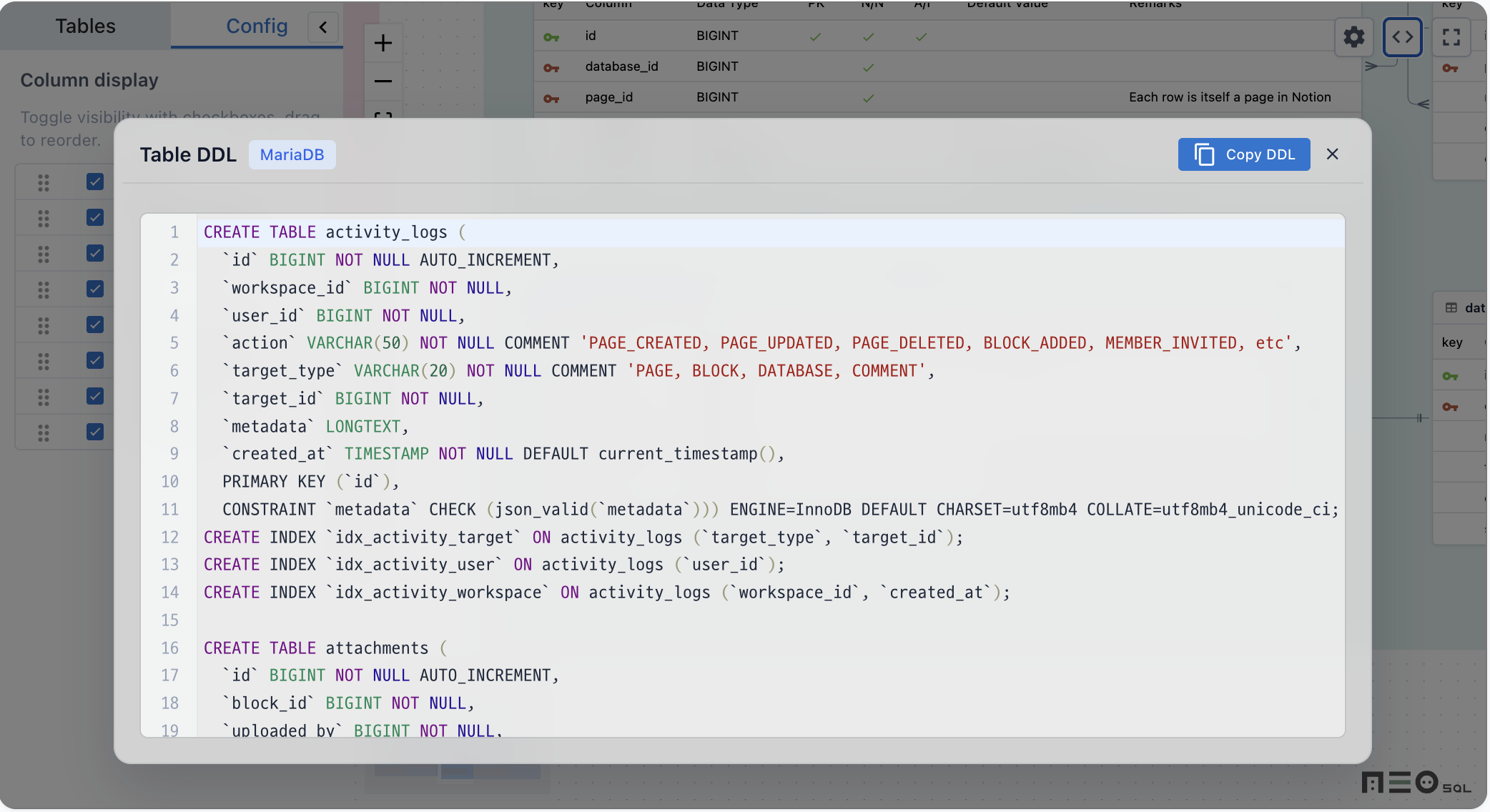1490x812 pixels.
Task: Click the fourth row drag handle
Action: pos(44,289)
